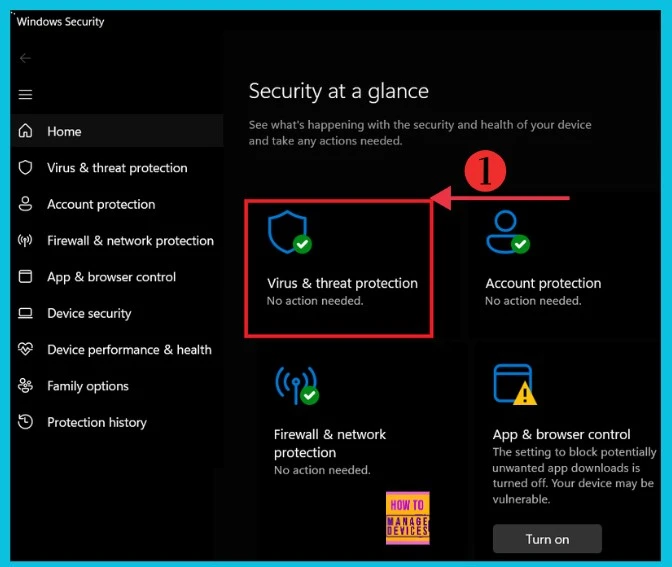Click the App & browser control warning icon
672x567 pixels.
(x=515, y=384)
